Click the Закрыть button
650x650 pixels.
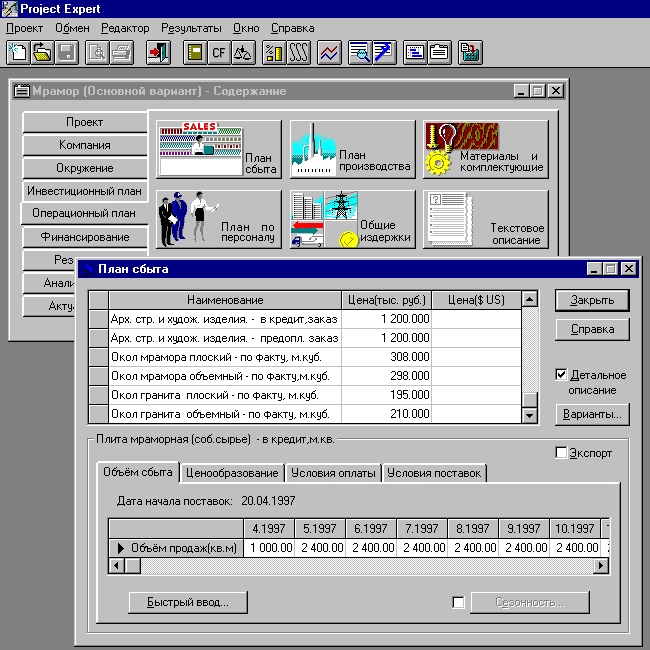tap(592, 300)
